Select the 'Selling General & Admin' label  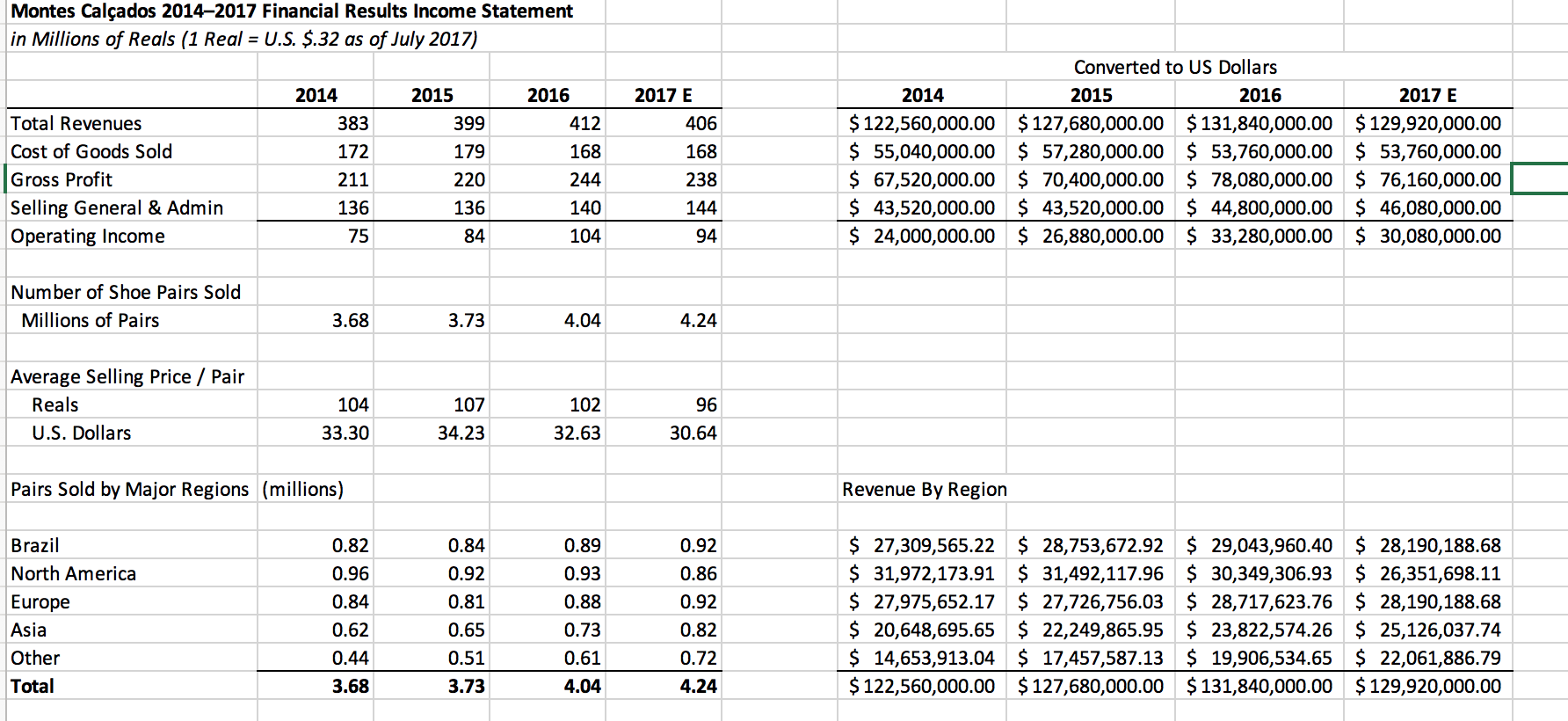(117, 208)
